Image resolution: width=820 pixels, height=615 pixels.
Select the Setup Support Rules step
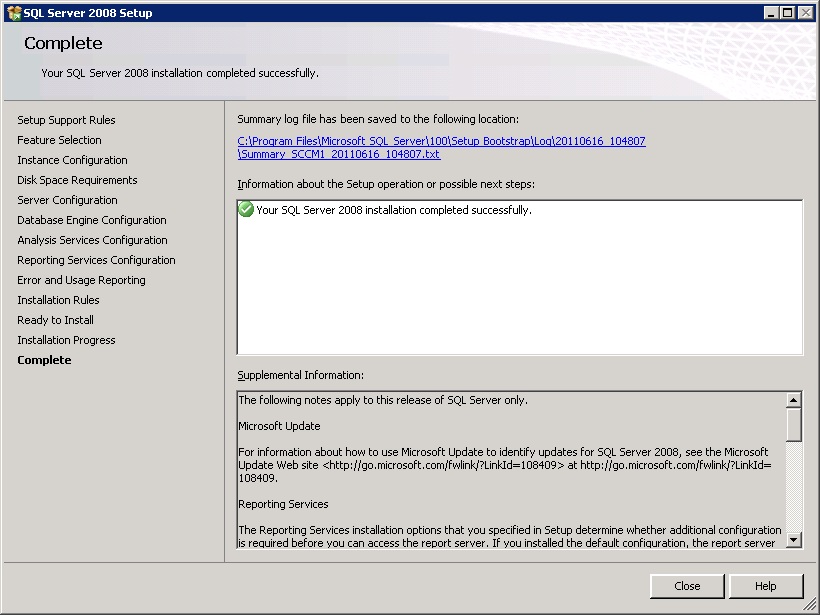(66, 120)
